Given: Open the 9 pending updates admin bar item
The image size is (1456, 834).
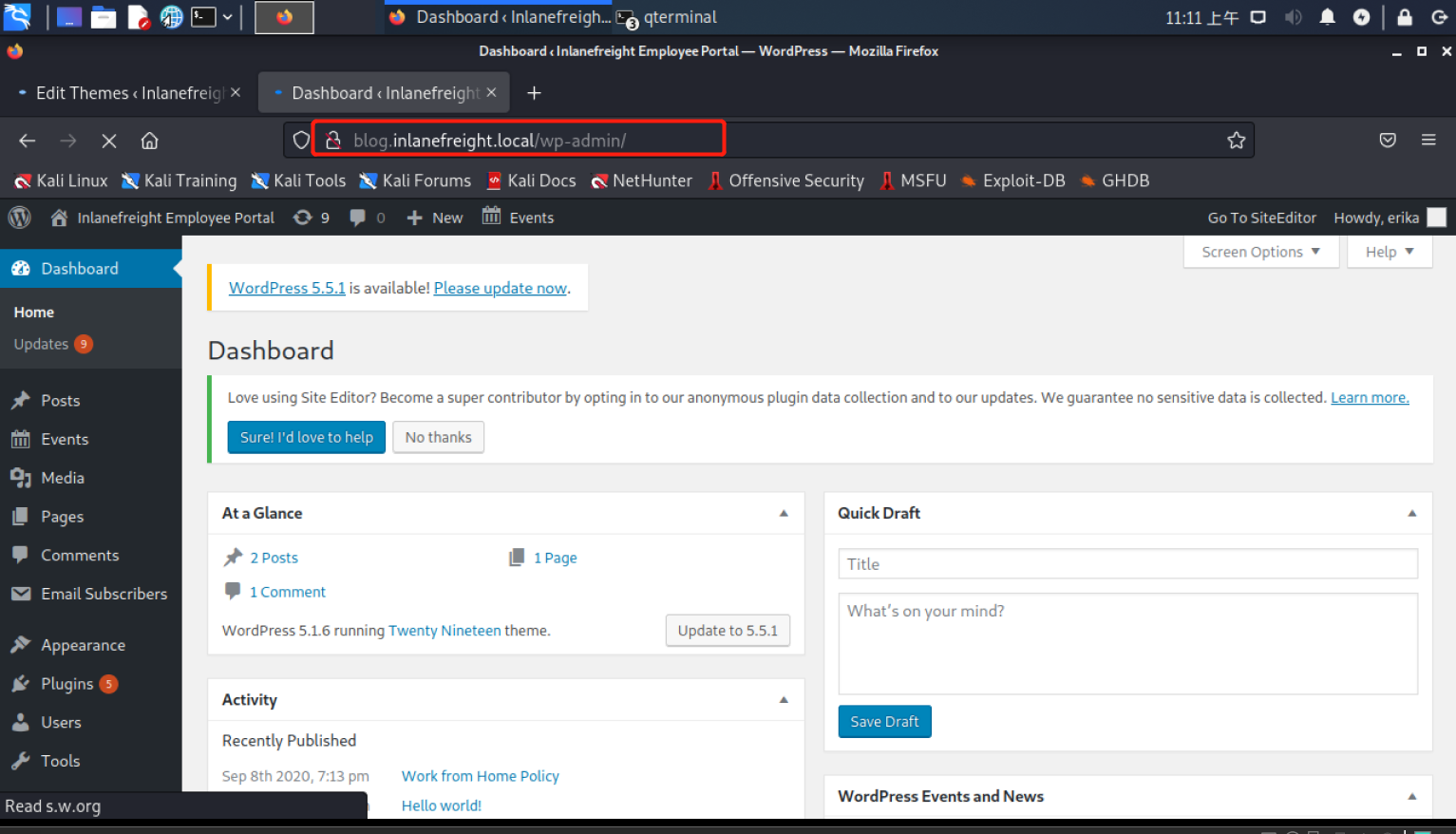Looking at the screenshot, I should click(312, 218).
